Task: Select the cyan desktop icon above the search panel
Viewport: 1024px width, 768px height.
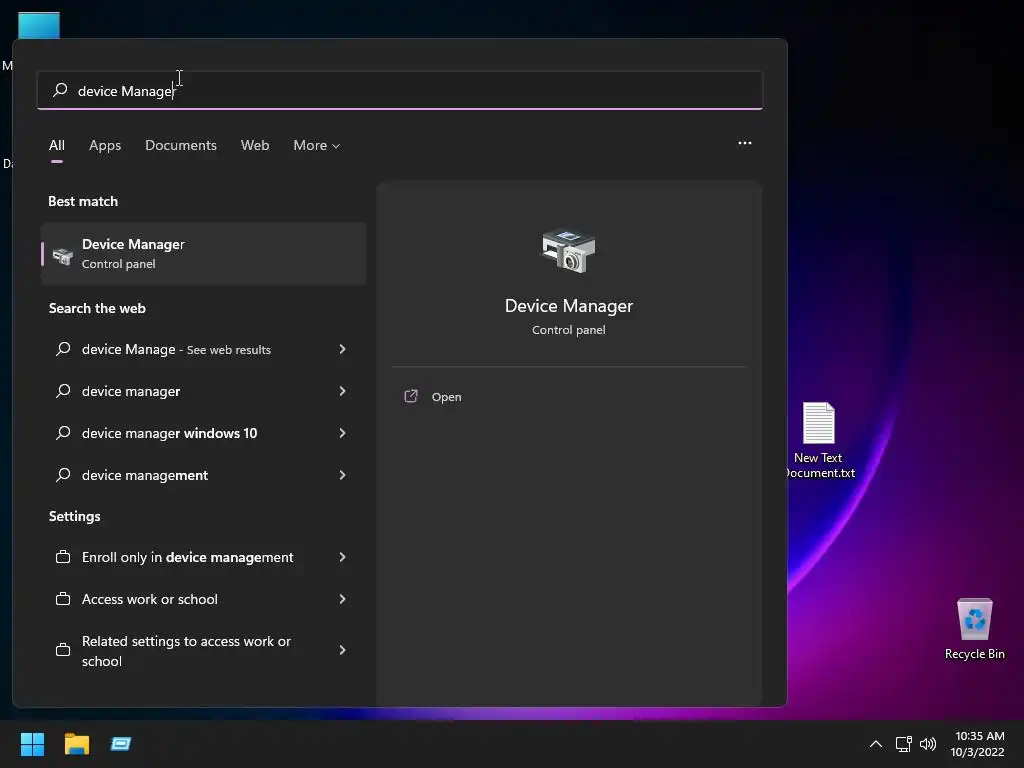Action: tap(39, 25)
